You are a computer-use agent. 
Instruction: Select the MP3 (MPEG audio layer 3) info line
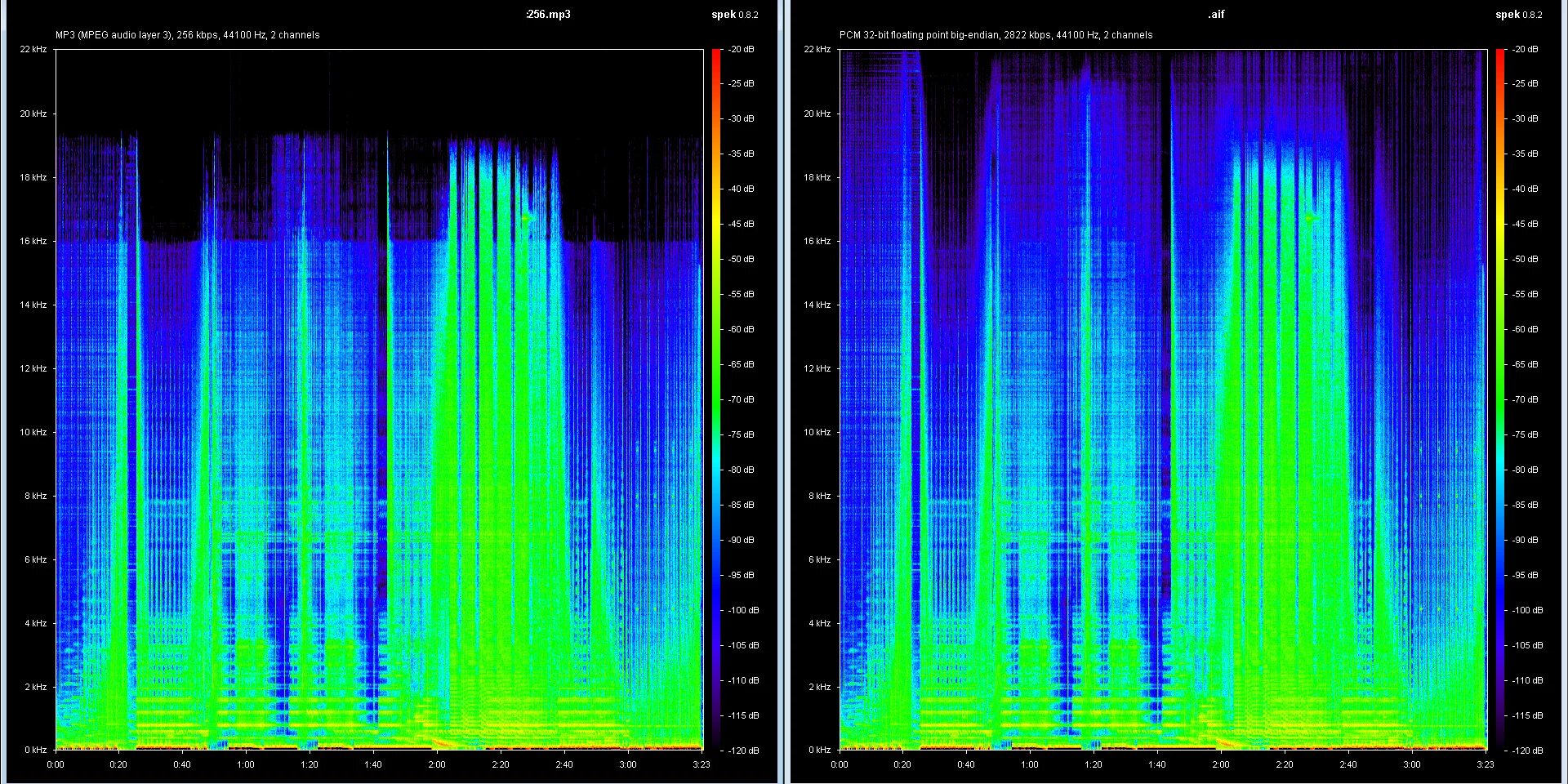coord(188,35)
